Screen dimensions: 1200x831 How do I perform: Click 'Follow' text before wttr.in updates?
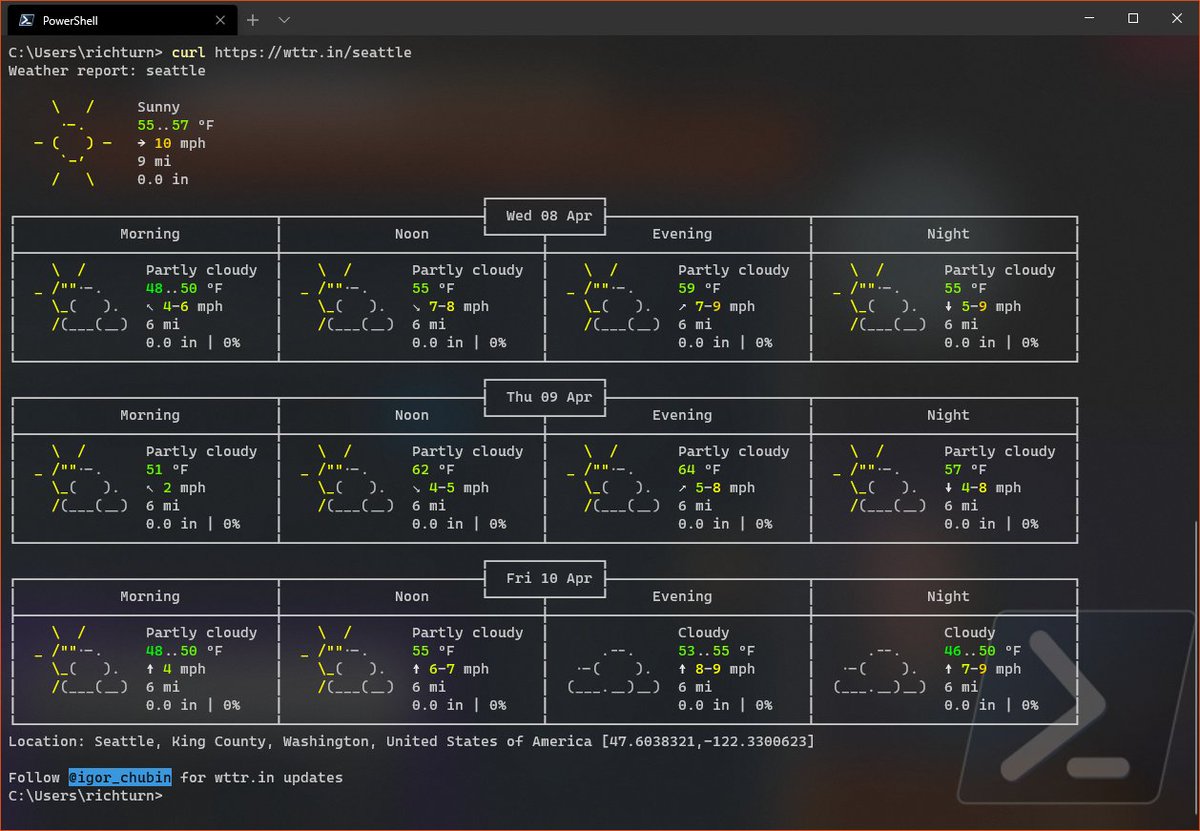pos(34,777)
